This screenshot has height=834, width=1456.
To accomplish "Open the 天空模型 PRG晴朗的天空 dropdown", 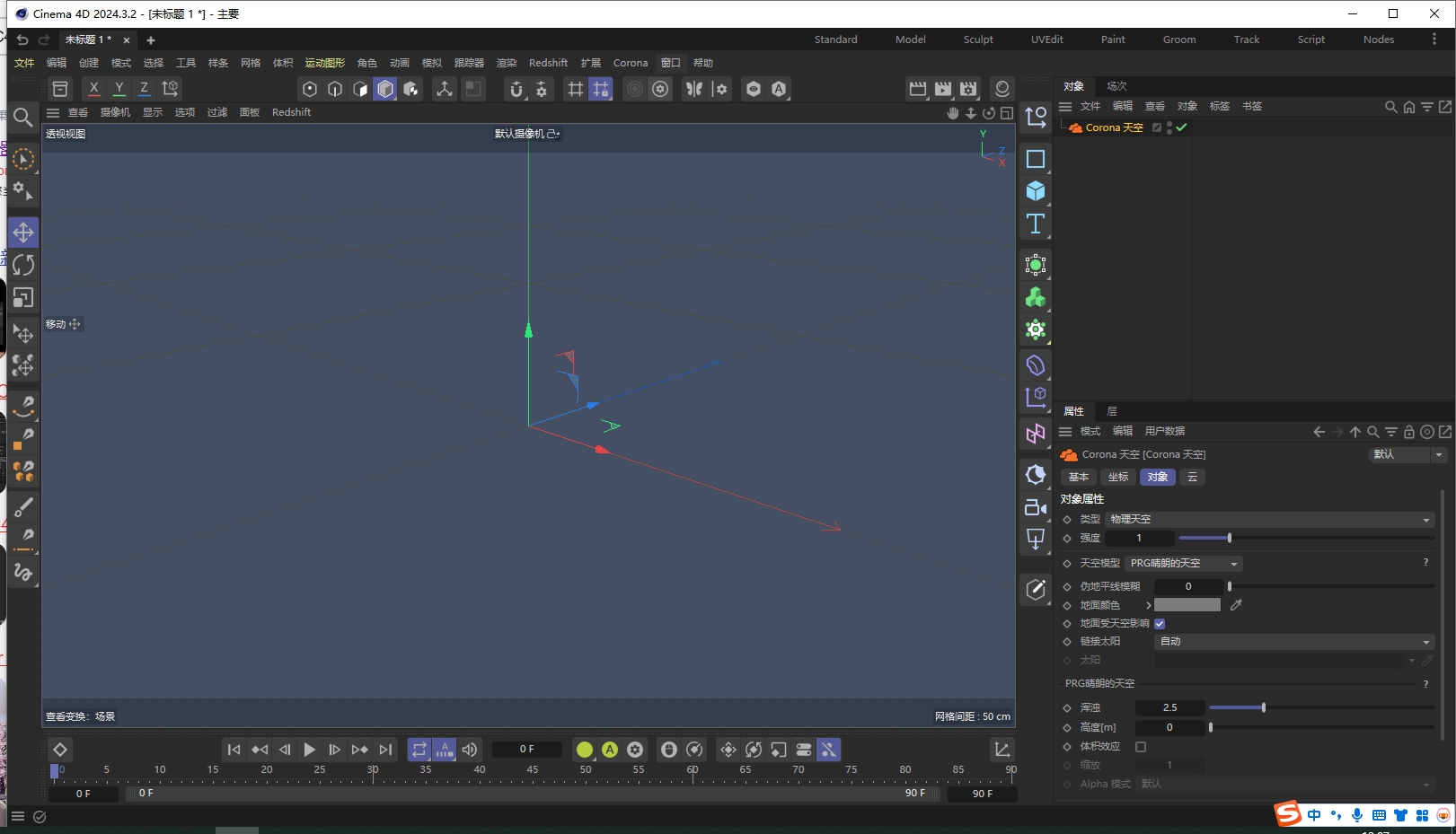I will [x=1184, y=564].
